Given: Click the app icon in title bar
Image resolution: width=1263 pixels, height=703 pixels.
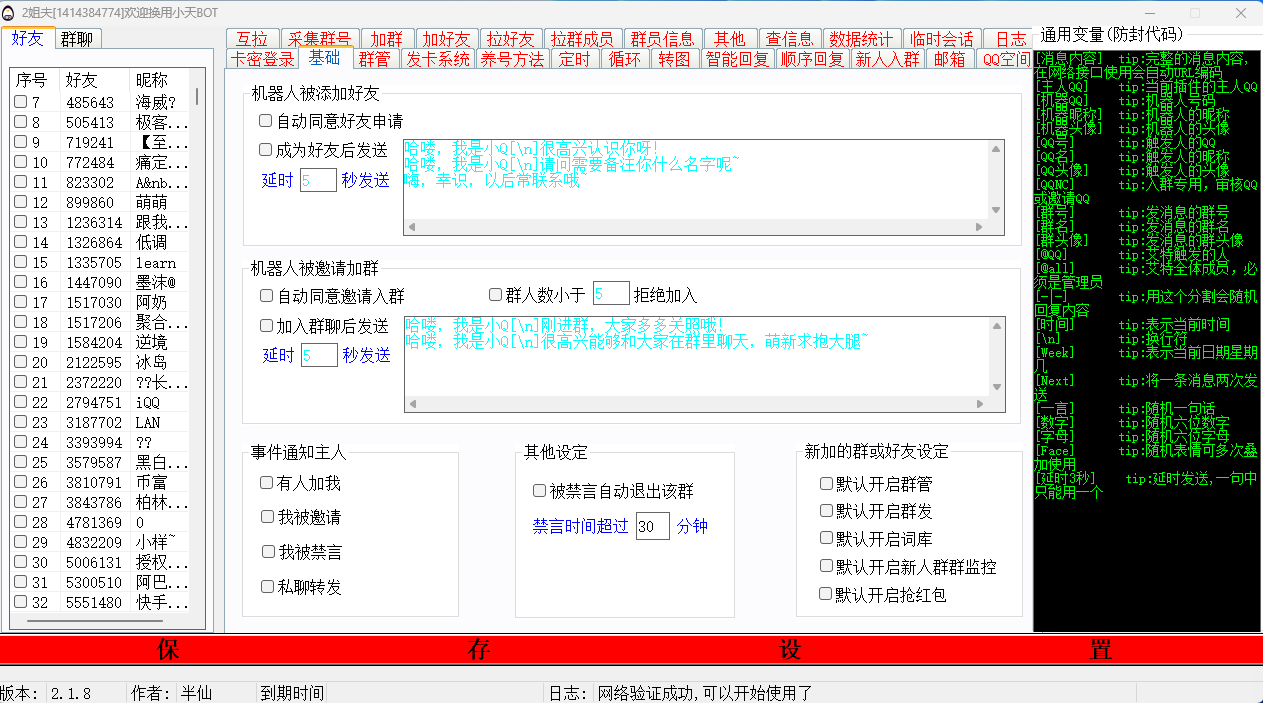Looking at the screenshot, I should coord(9,12).
